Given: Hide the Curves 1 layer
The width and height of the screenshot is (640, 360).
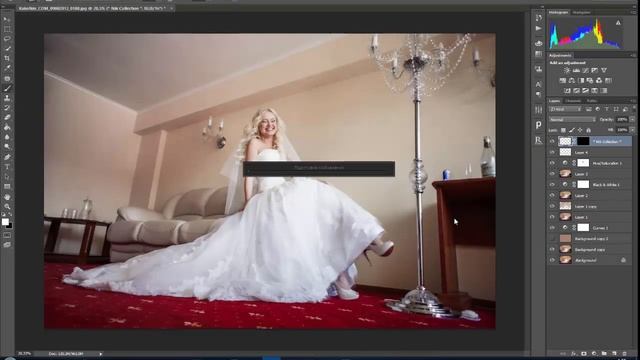Looking at the screenshot, I should click(552, 228).
